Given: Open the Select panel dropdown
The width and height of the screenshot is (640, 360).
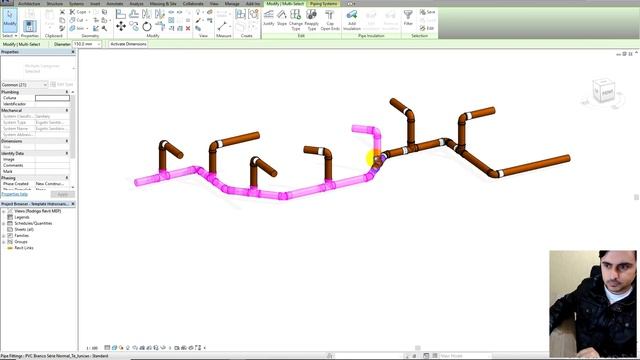Looking at the screenshot, I should pyautogui.click(x=9, y=36).
